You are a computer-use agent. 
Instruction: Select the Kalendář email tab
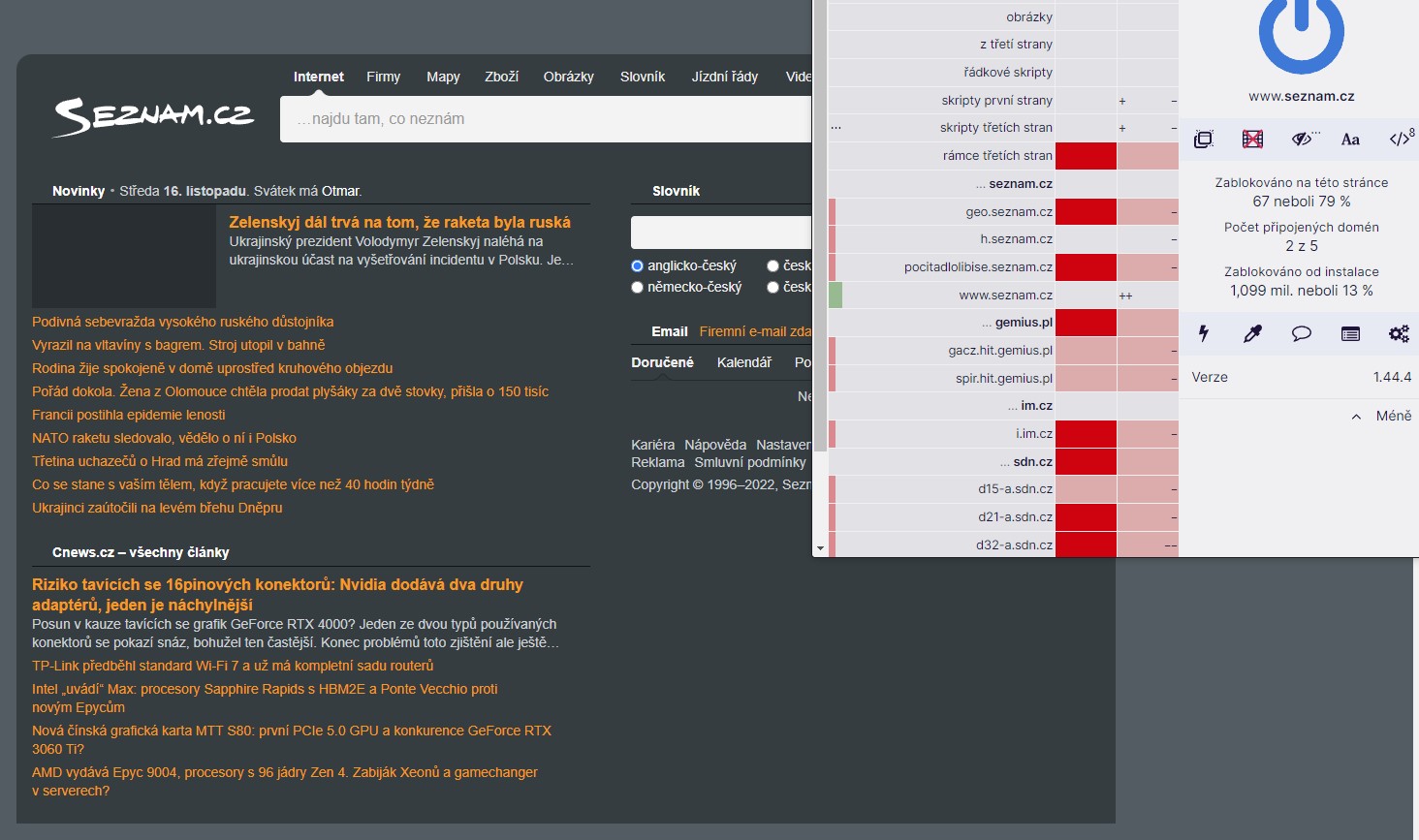point(744,362)
